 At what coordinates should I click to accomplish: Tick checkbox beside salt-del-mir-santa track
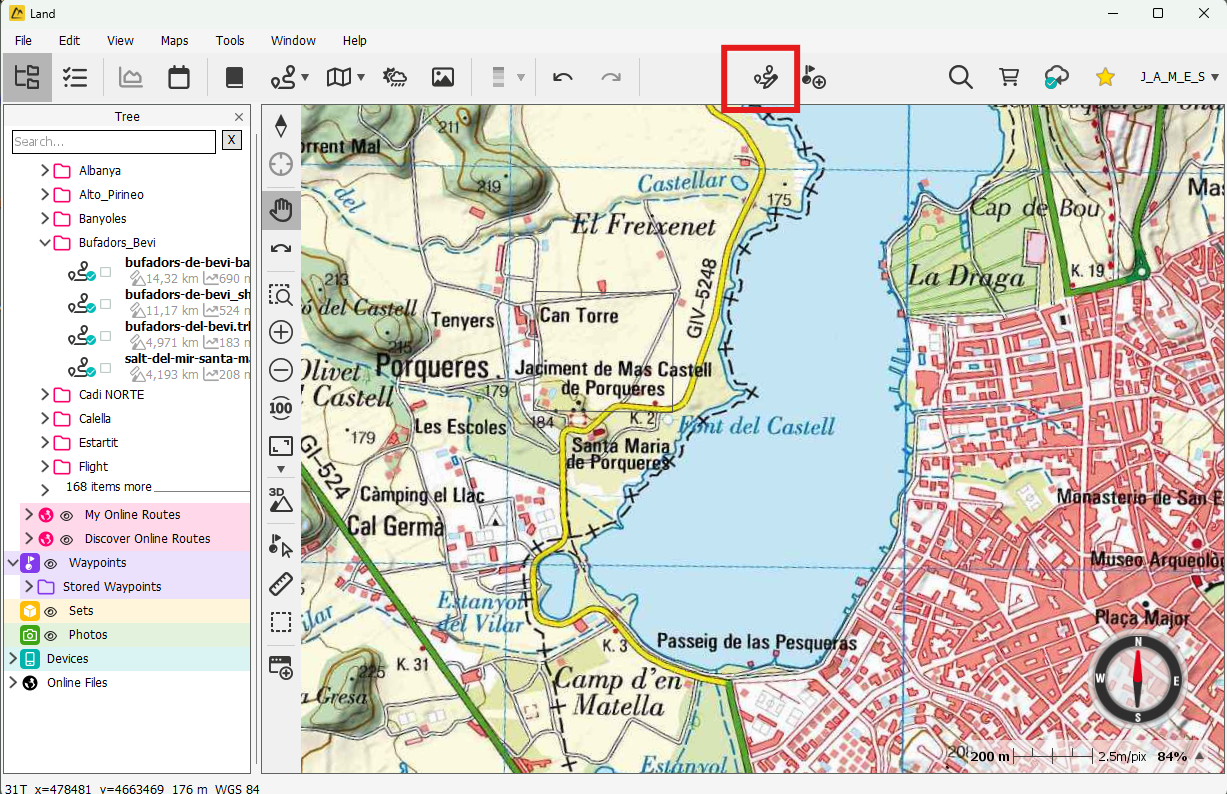coord(105,366)
